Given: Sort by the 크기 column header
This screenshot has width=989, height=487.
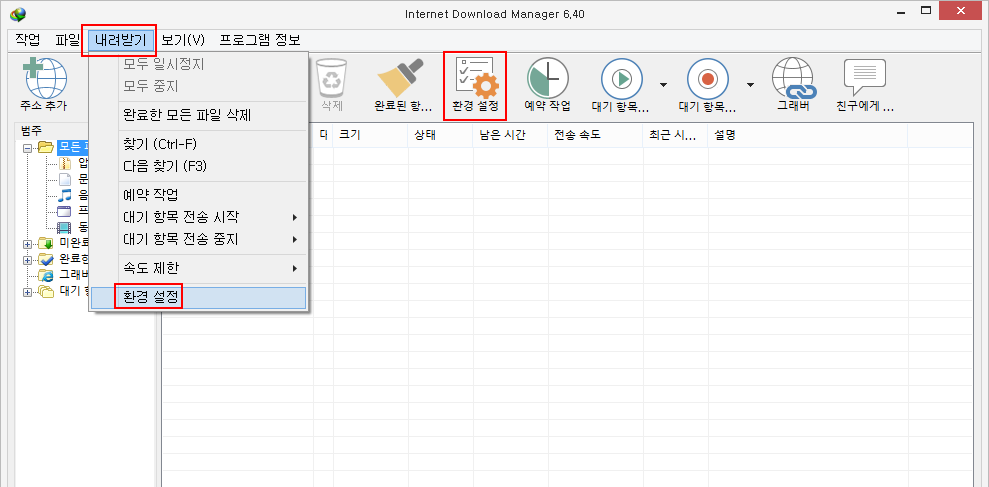Looking at the screenshot, I should [x=370, y=135].
